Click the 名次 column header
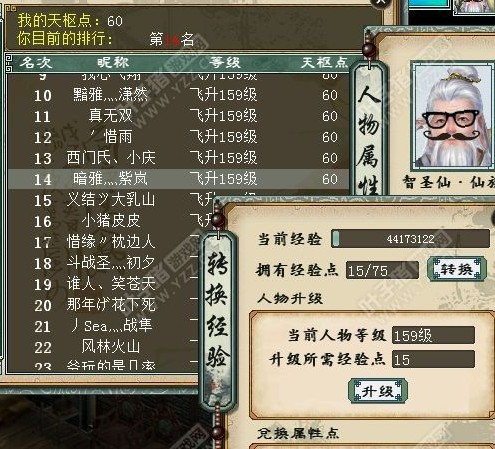This screenshot has width=495, height=449. click(x=36, y=63)
